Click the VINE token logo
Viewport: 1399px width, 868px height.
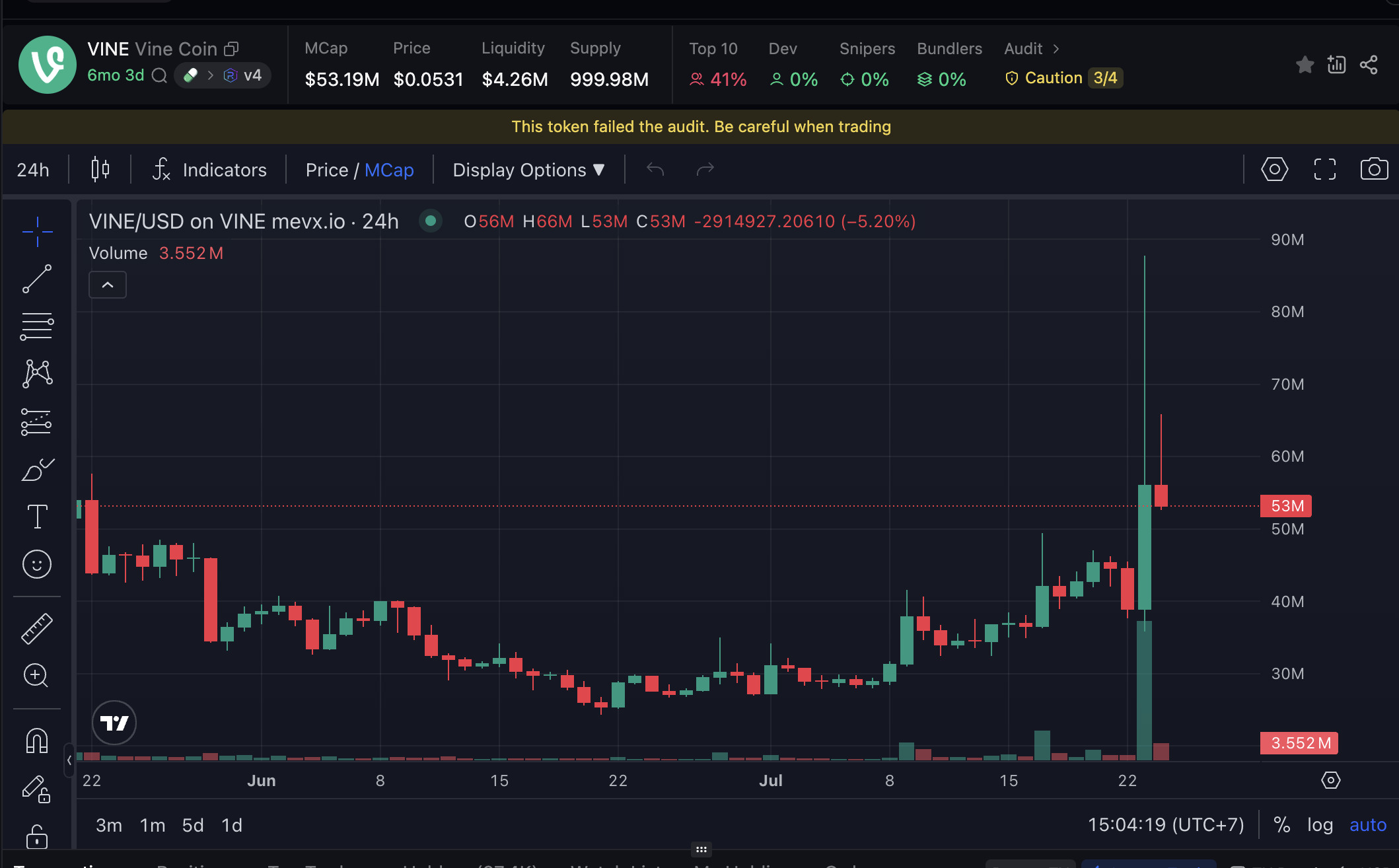(48, 65)
